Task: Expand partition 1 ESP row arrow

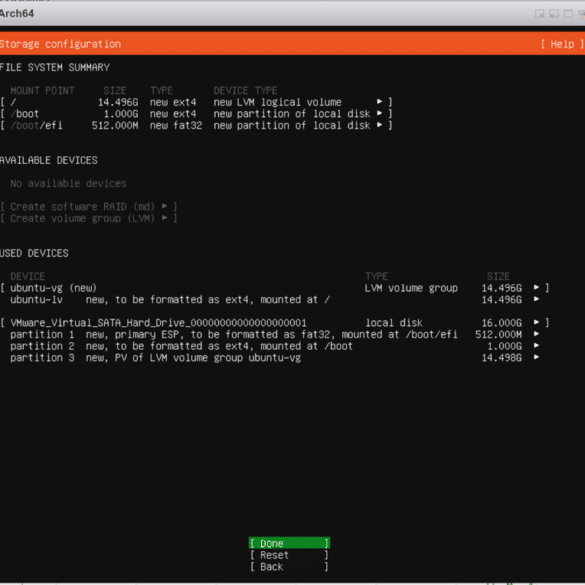Action: [x=536, y=334]
